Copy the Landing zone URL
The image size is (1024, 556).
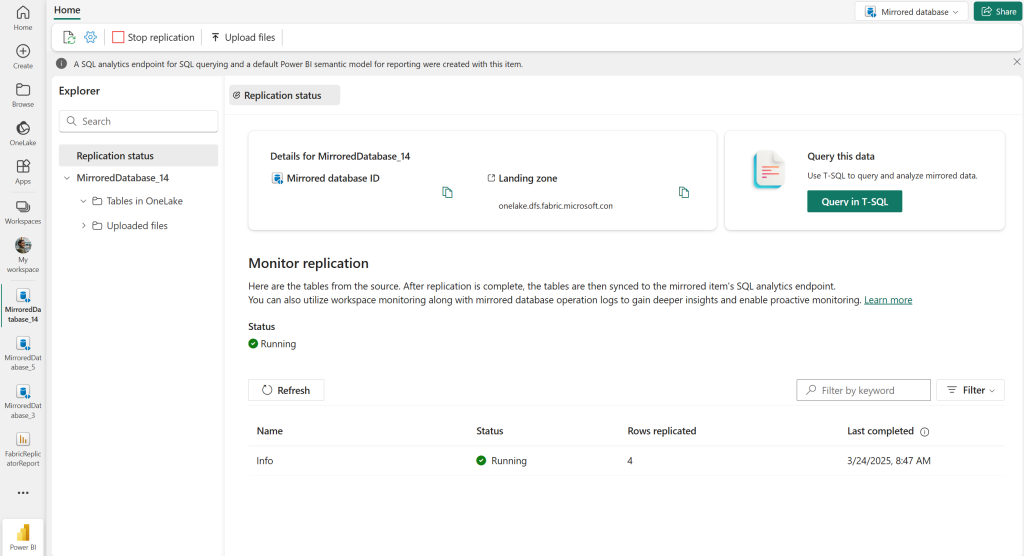(684, 192)
